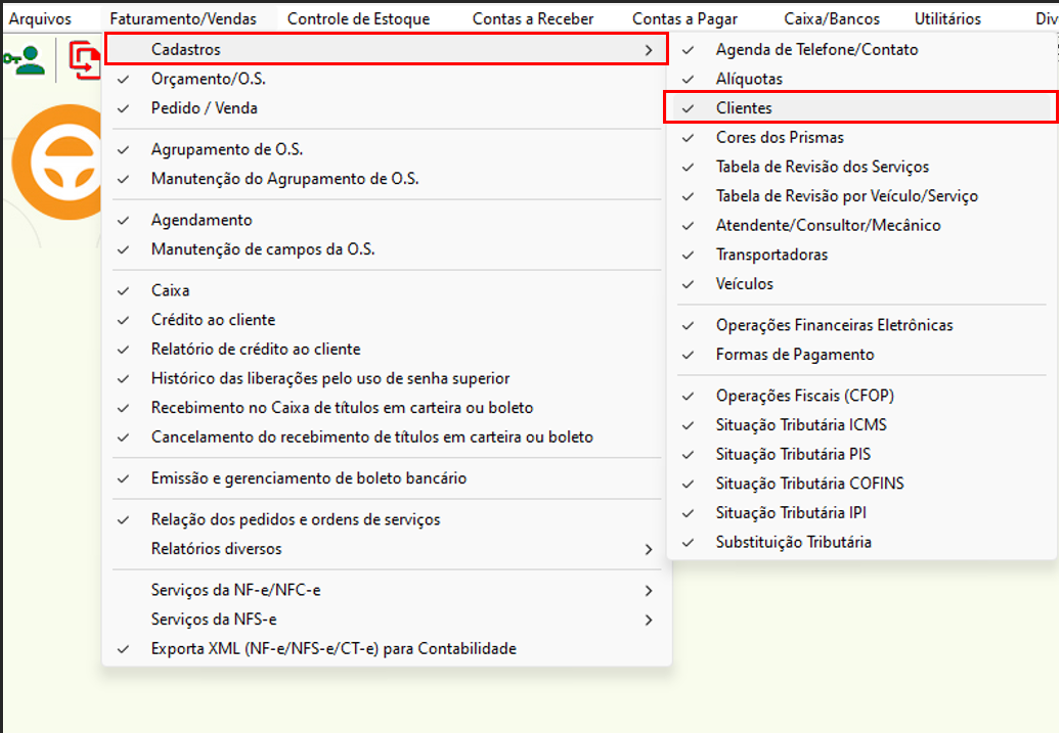Open Tabela de Revisão por Veículo/Serviço
The height and width of the screenshot is (733, 1059).
click(861, 197)
